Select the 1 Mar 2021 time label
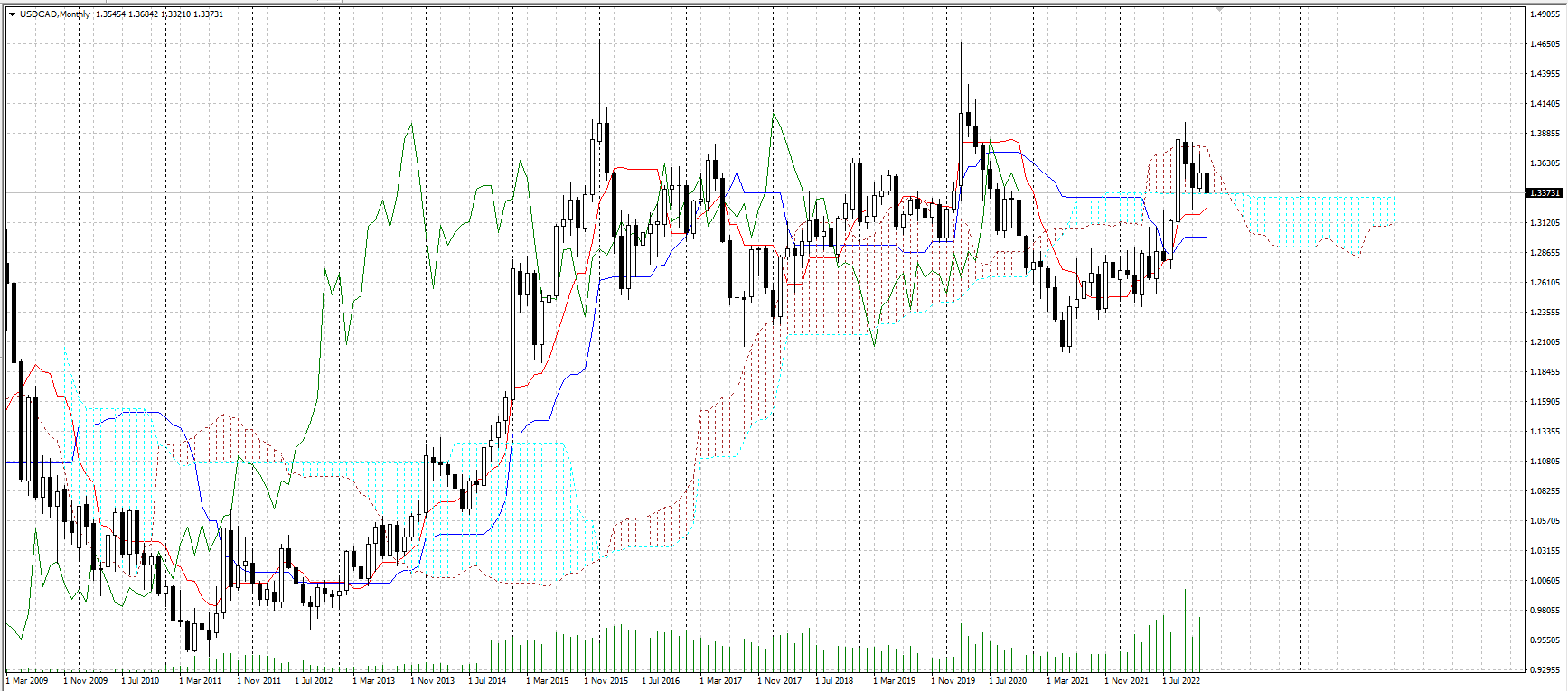The height and width of the screenshot is (691, 1568). coord(1067,681)
